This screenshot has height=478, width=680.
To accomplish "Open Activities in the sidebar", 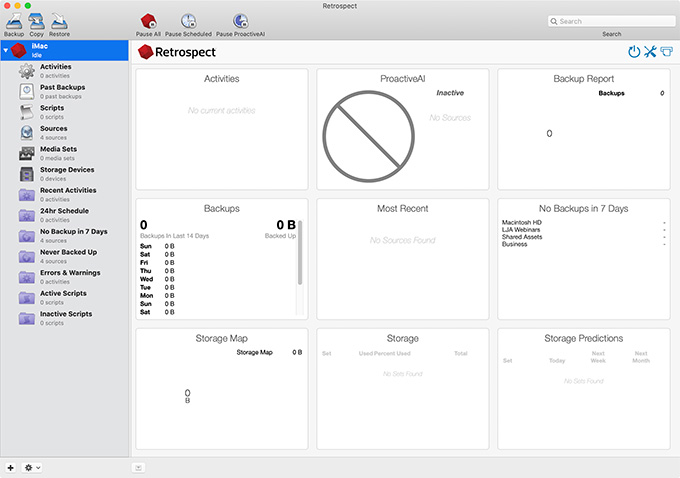I will coord(65,71).
